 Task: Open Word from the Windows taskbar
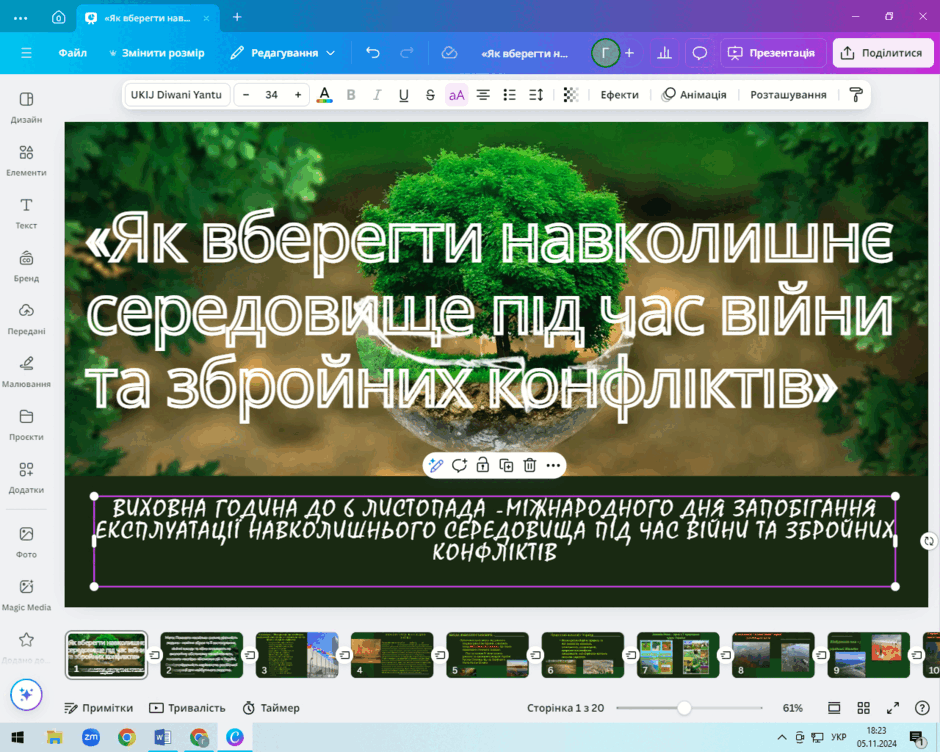click(x=162, y=737)
